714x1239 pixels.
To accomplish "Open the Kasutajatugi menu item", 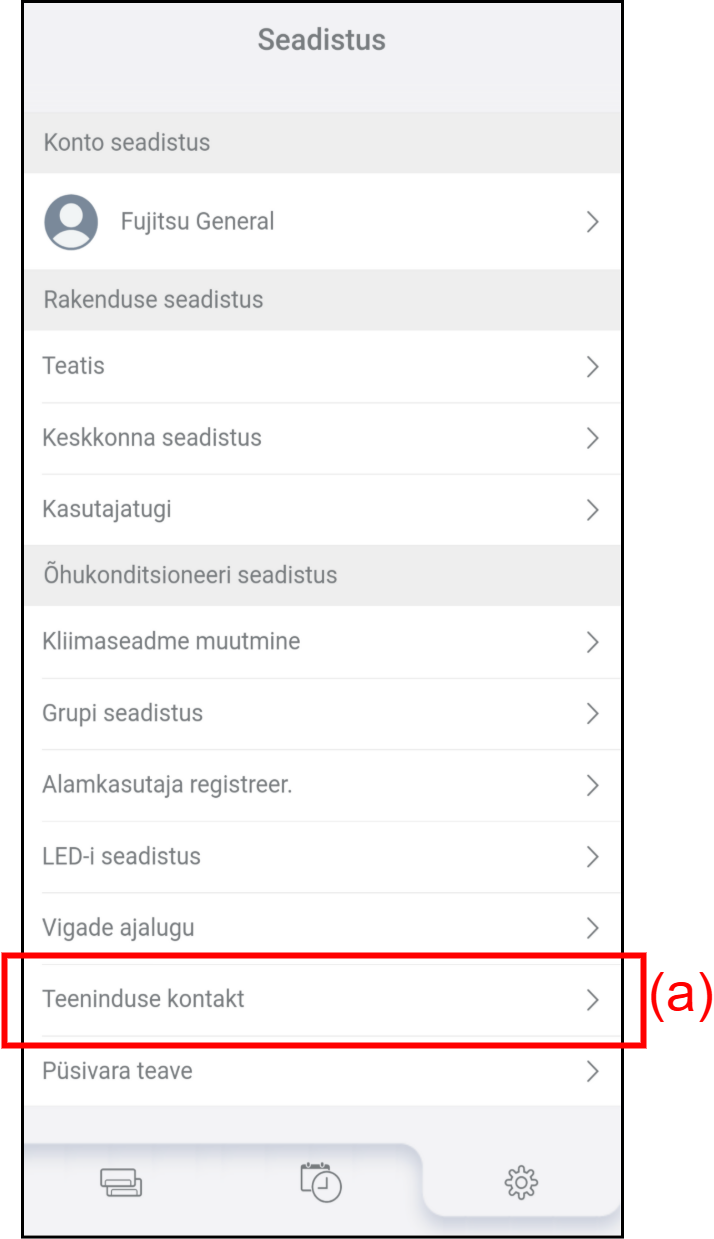I will click(107, 510).
